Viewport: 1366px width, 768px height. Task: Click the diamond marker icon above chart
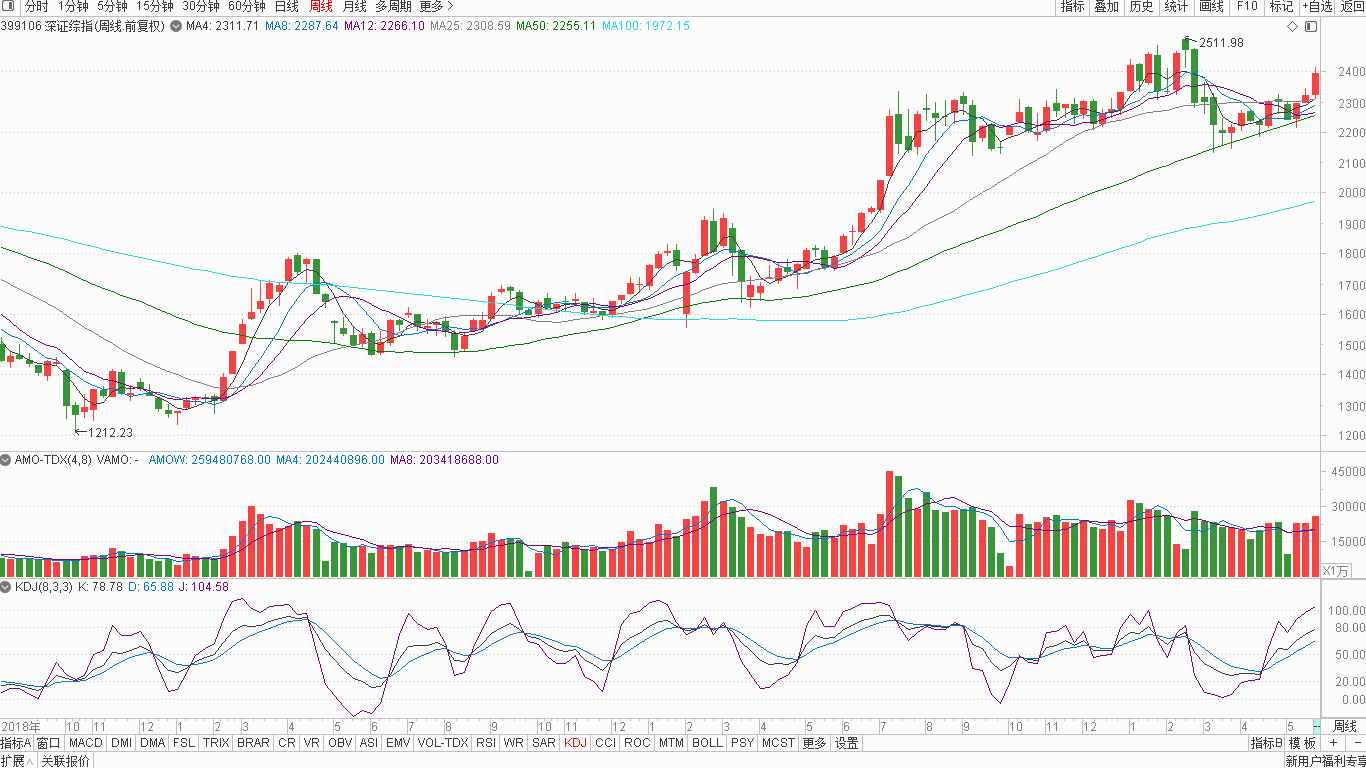(1292, 26)
